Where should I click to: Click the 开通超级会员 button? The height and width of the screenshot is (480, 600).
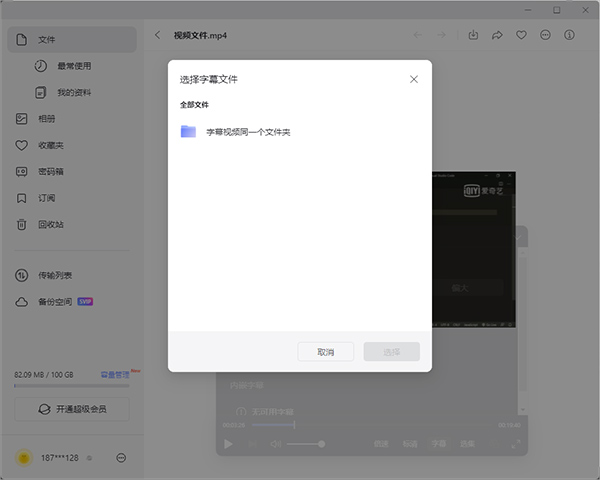coord(71,409)
